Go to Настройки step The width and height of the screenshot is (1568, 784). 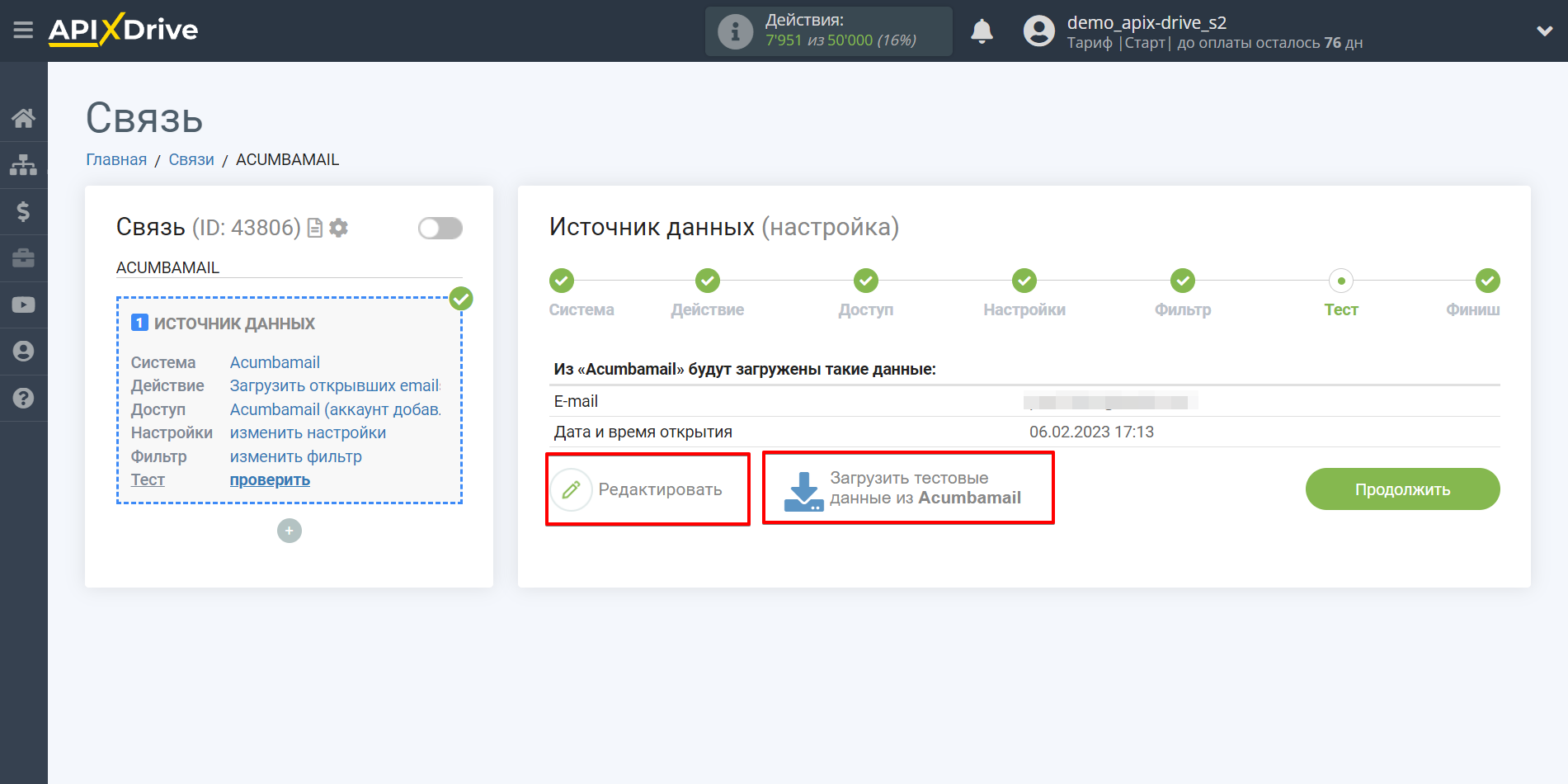(x=1024, y=292)
